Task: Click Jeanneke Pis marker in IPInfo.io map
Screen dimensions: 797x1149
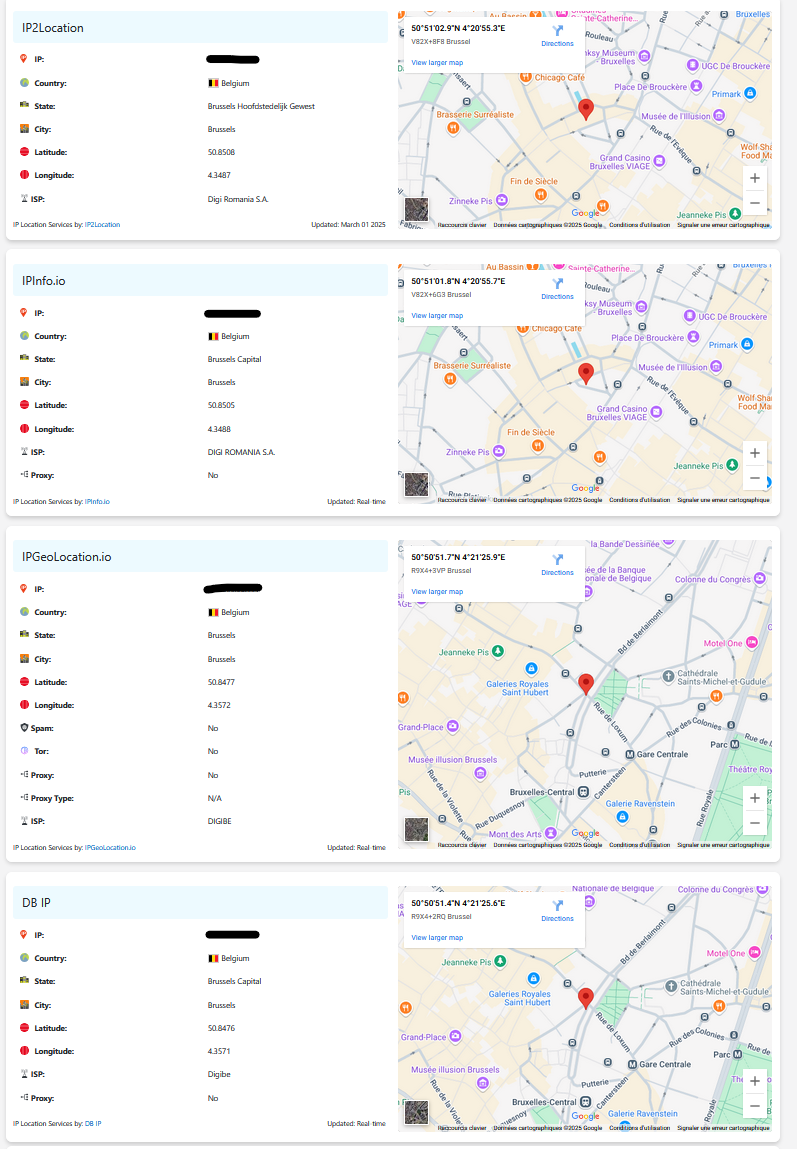Action: [732, 465]
